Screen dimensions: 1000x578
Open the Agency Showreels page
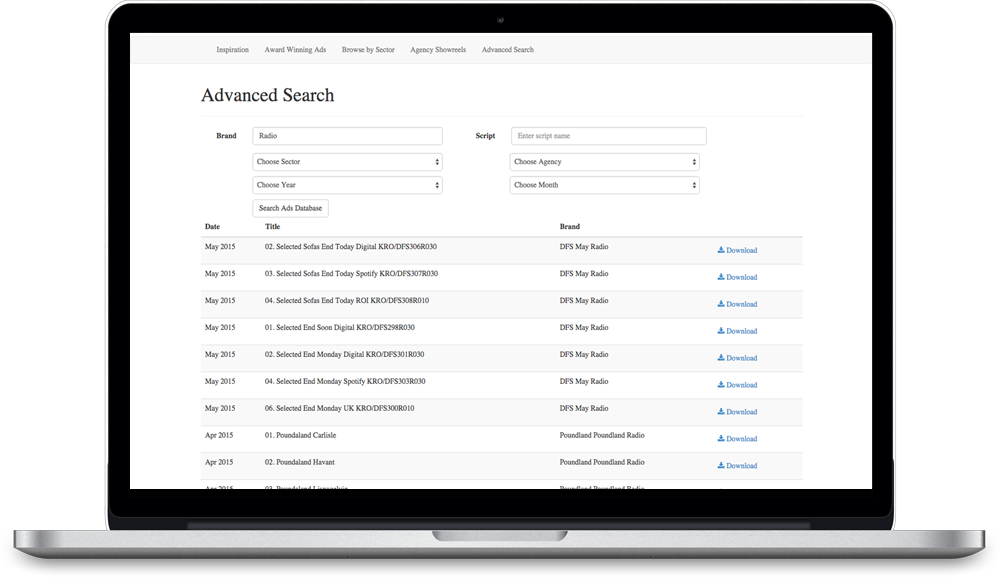438,49
